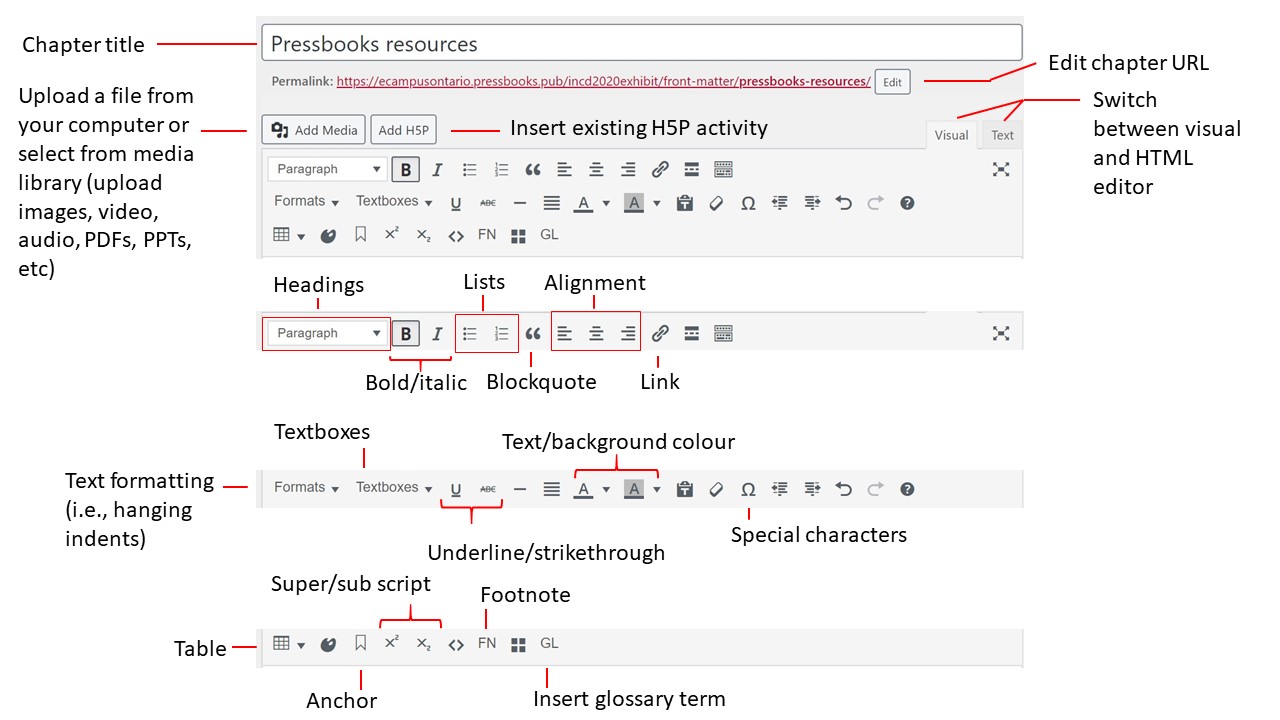Toggle toolbar rows icon in main editor
1280x720 pixels.
[x=724, y=169]
